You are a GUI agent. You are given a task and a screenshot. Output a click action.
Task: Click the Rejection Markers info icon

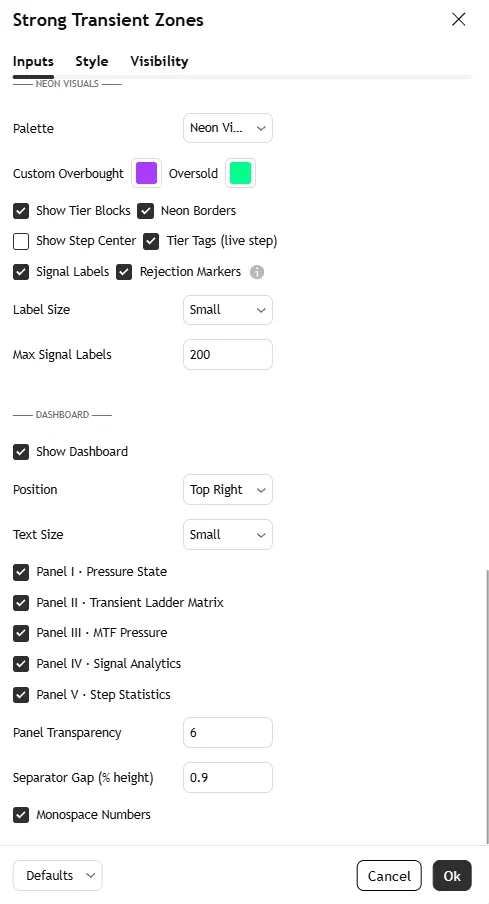click(257, 272)
